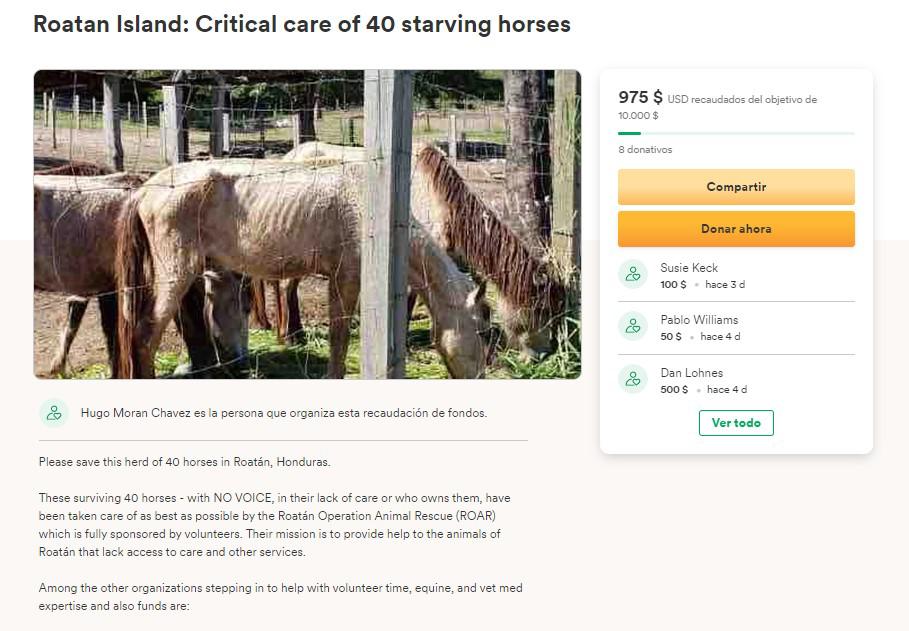
Task: Click the Roatan Island campaign title
Action: [302, 24]
